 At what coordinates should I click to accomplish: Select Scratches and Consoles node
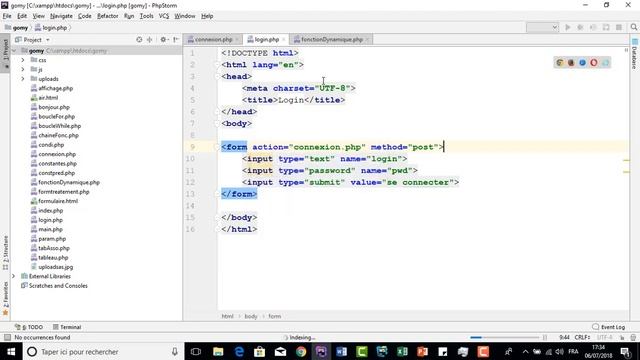point(58,286)
